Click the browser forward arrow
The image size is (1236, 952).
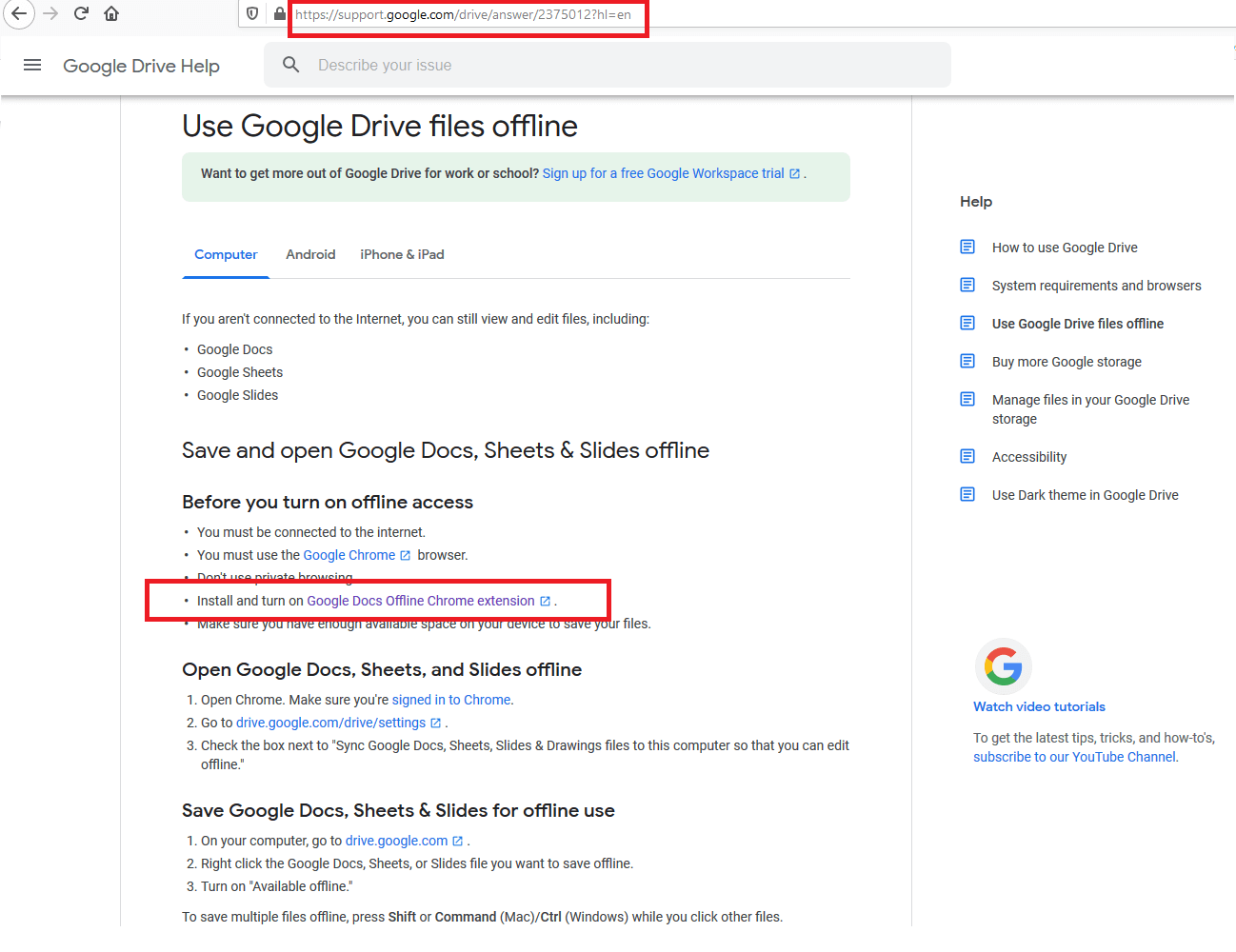(50, 13)
